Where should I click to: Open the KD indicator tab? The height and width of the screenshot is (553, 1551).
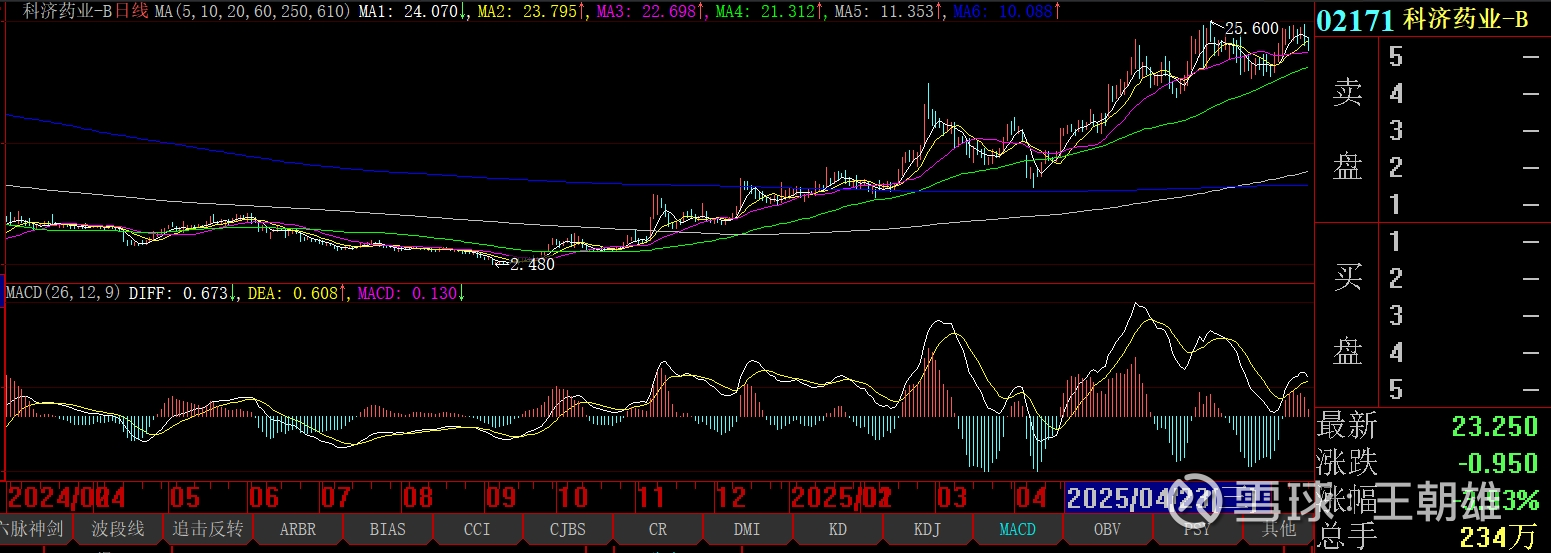point(838,529)
